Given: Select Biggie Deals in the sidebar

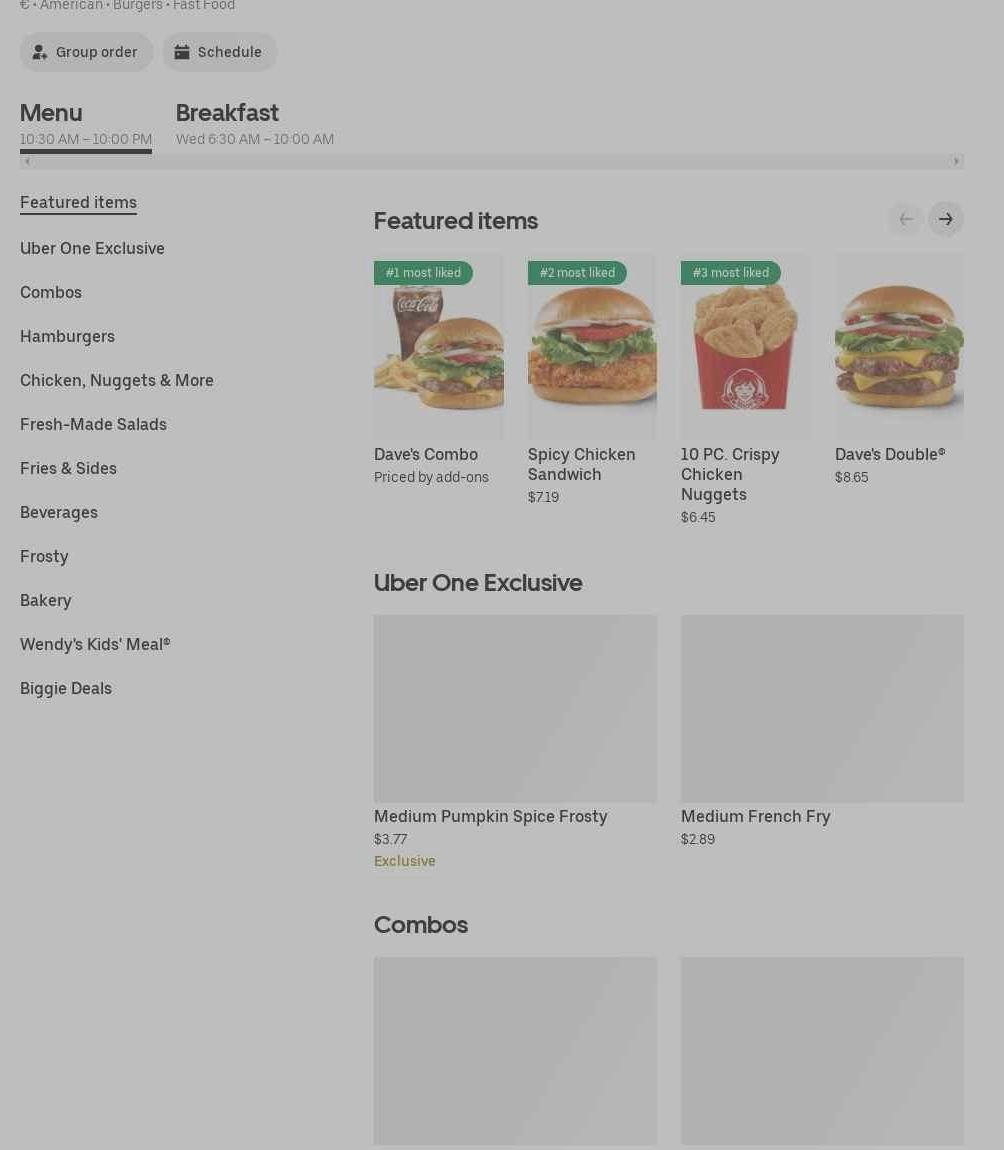Looking at the screenshot, I should [x=66, y=688].
